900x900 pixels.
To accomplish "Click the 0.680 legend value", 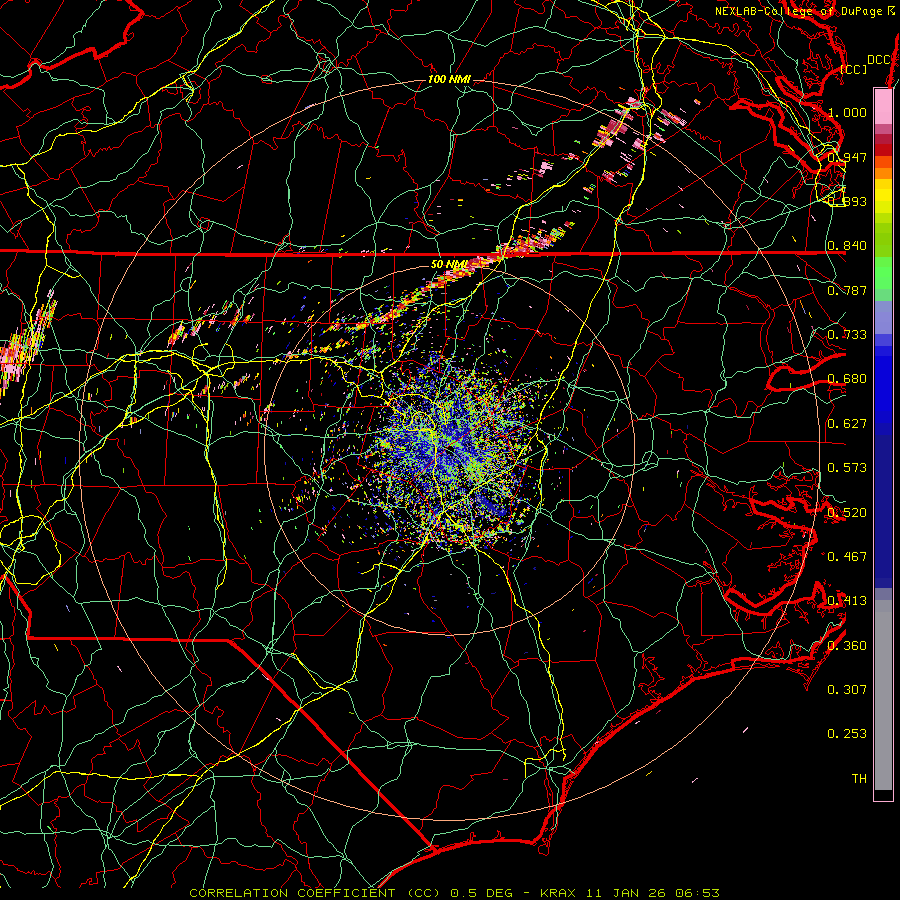I will (847, 379).
